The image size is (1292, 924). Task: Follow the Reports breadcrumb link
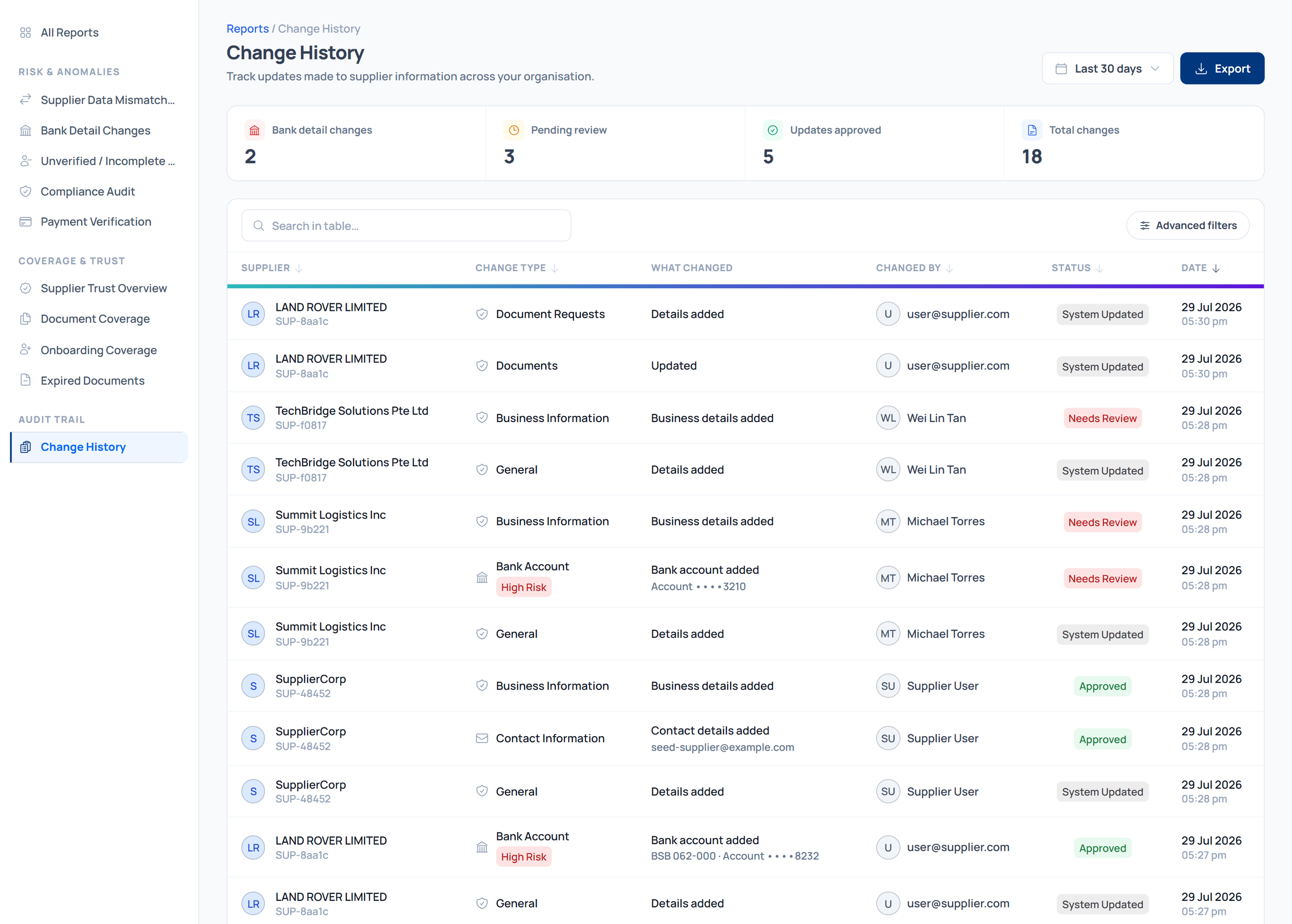pyautogui.click(x=248, y=29)
